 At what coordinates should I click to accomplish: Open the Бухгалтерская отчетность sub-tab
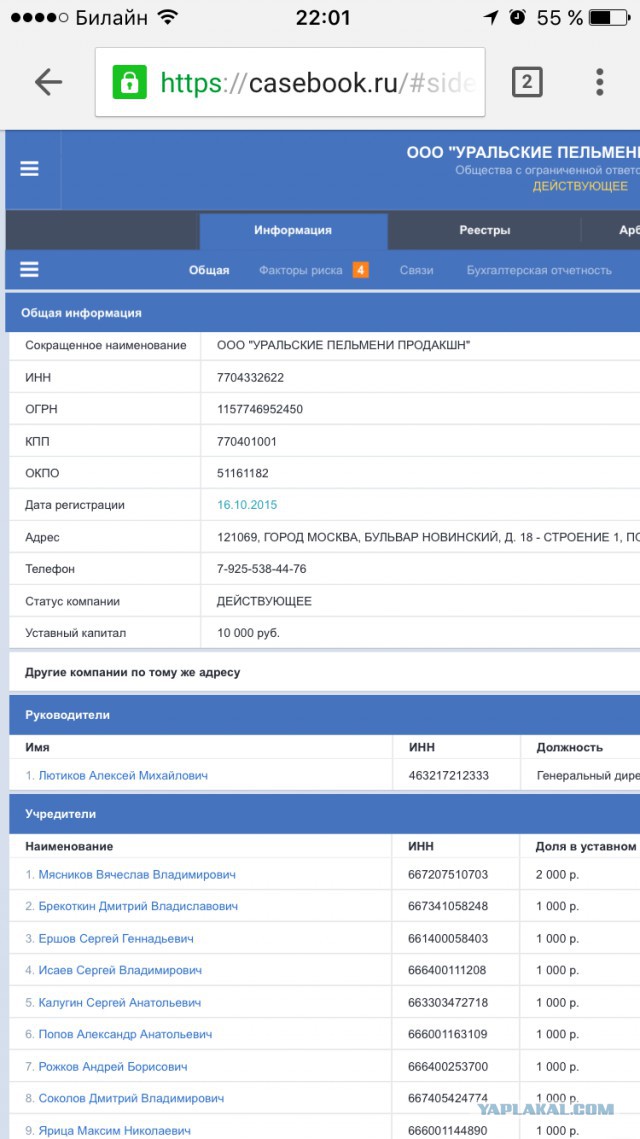coord(539,270)
